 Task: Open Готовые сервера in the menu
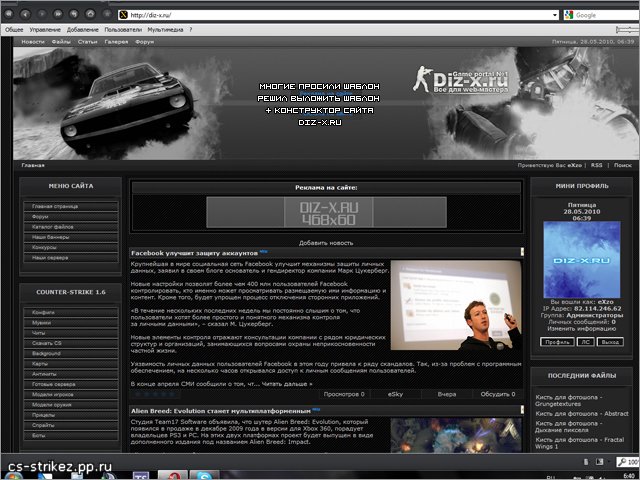click(71, 384)
